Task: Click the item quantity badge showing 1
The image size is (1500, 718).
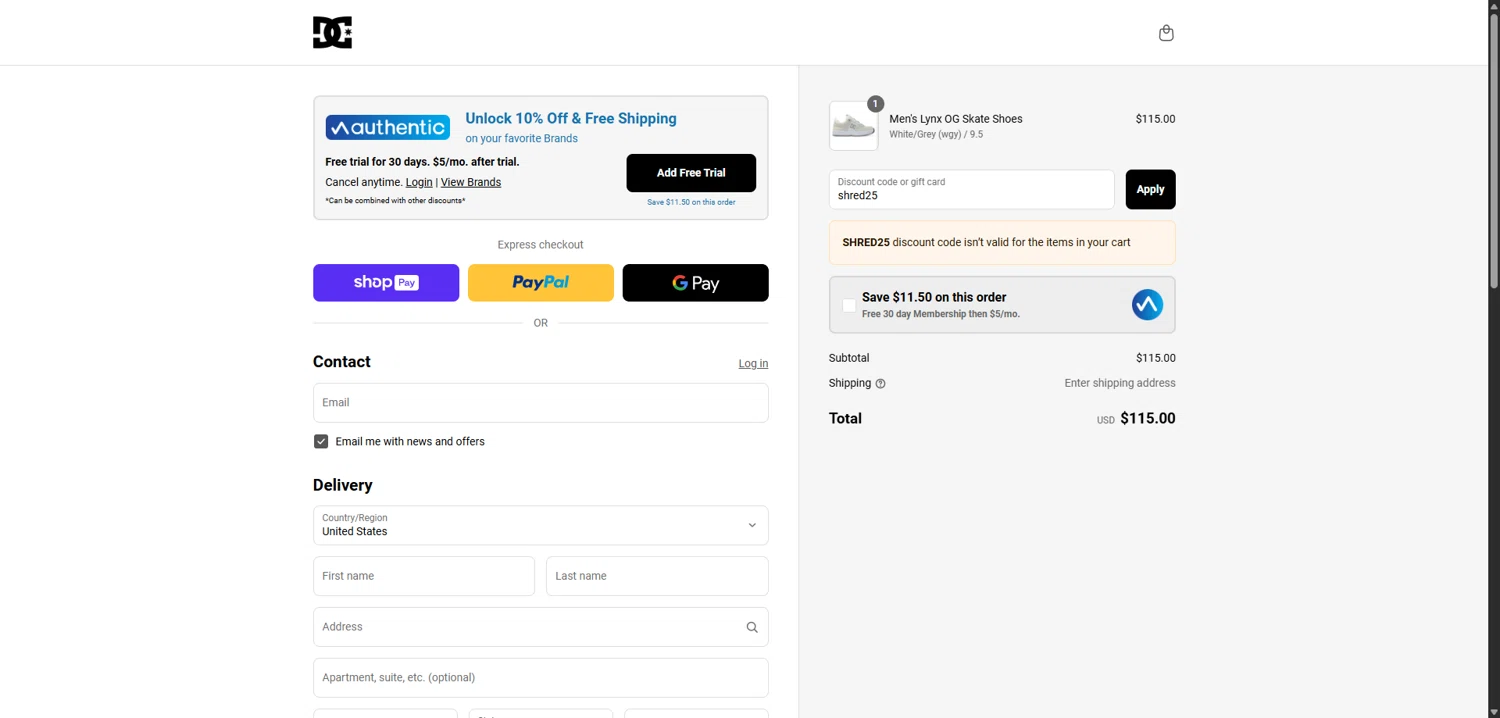Action: click(875, 104)
